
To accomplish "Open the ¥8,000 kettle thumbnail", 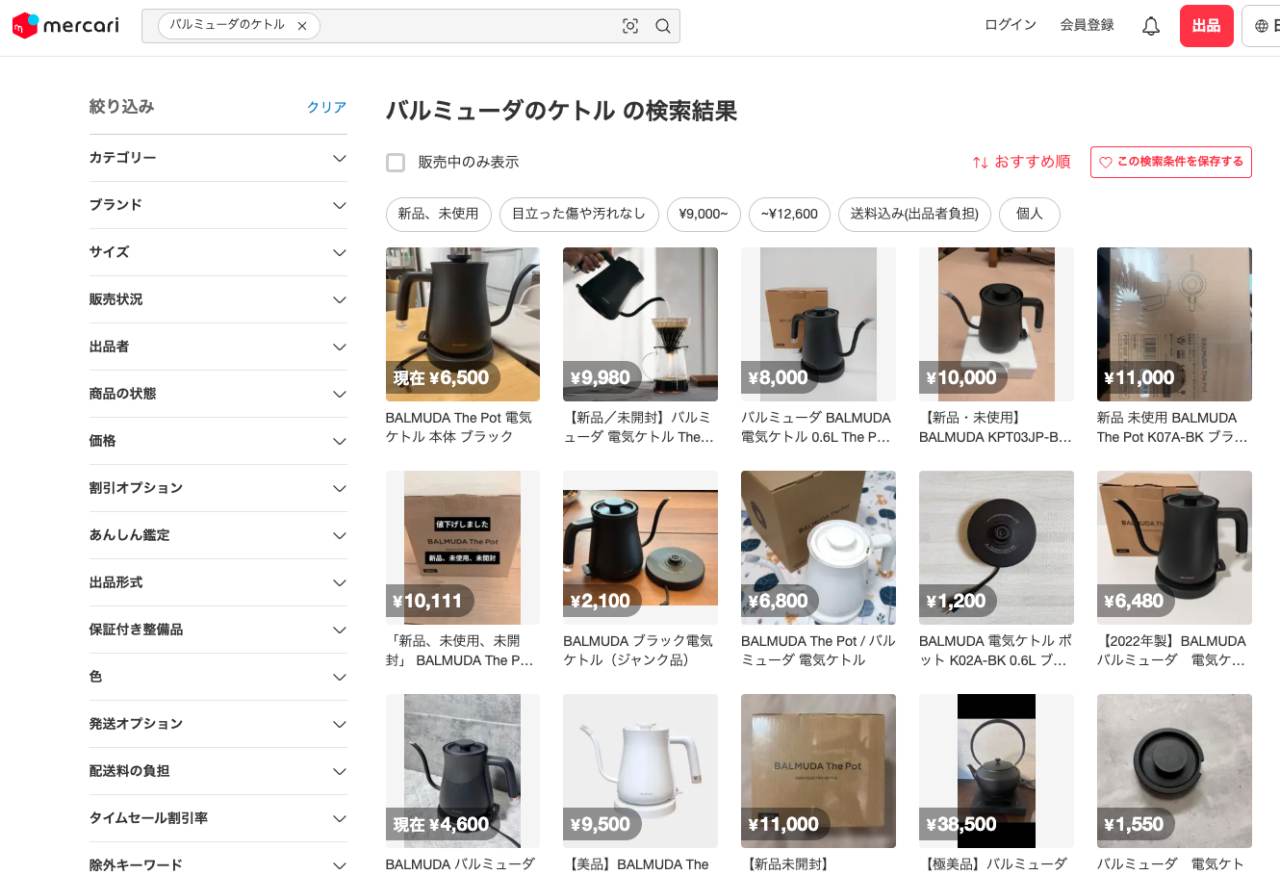I will pos(818,325).
